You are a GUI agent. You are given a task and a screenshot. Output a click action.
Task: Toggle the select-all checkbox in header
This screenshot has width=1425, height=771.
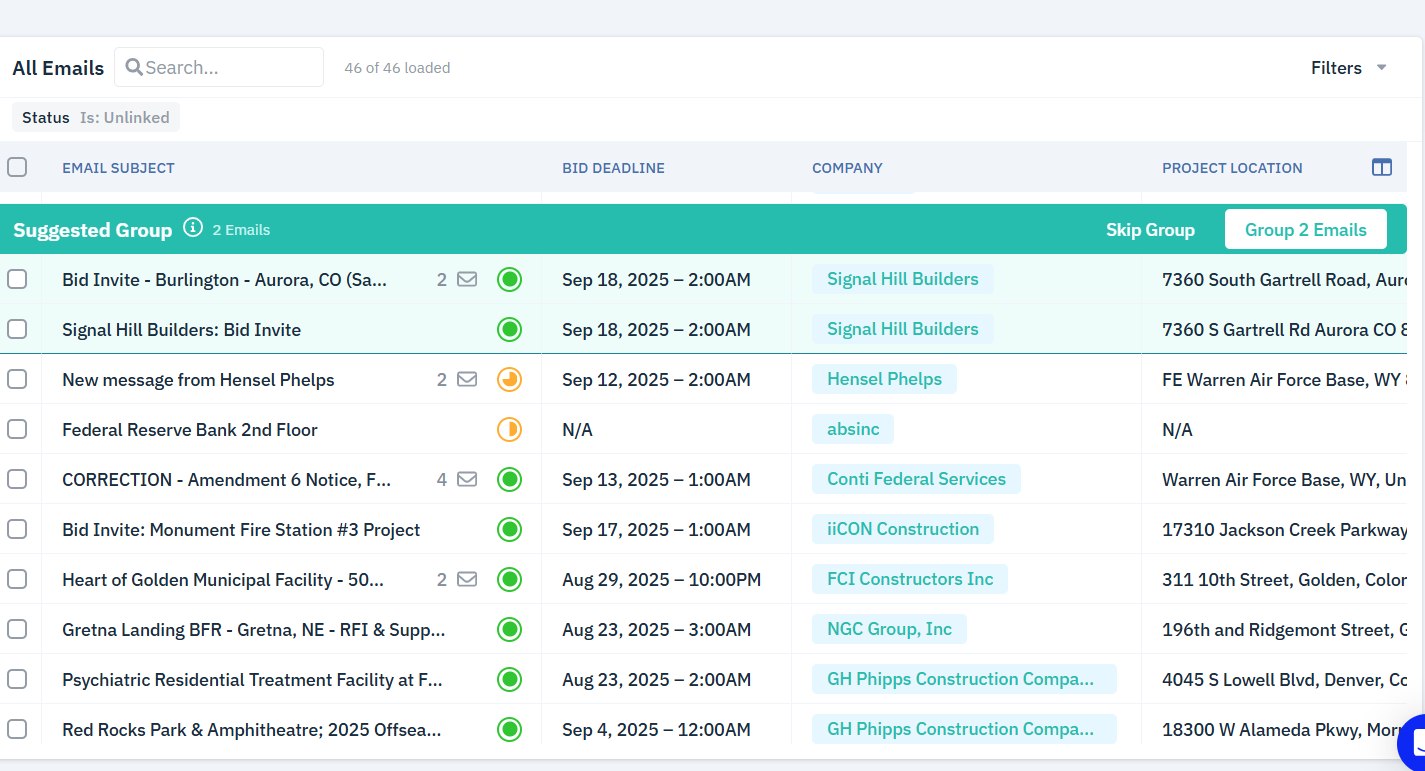[x=17, y=167]
